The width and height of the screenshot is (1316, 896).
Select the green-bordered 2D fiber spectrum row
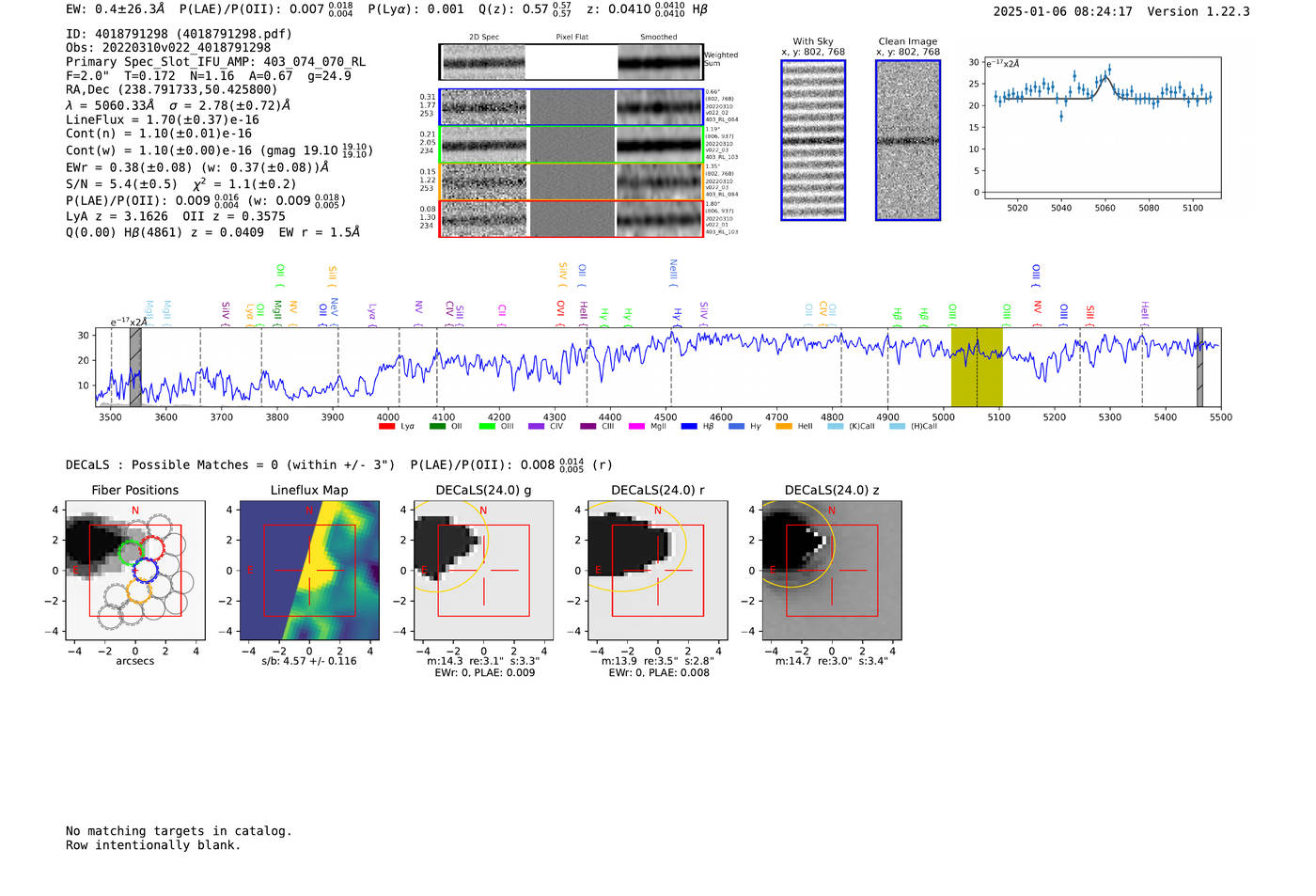pyautogui.click(x=571, y=145)
